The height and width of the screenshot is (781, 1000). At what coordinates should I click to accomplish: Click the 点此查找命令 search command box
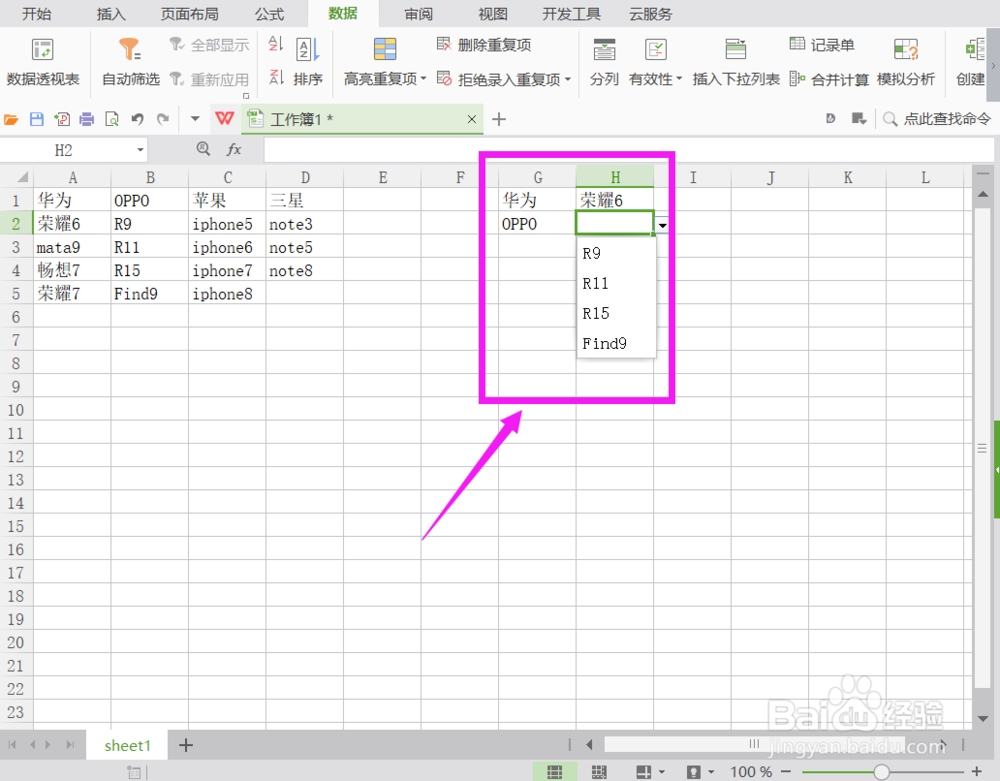click(936, 119)
